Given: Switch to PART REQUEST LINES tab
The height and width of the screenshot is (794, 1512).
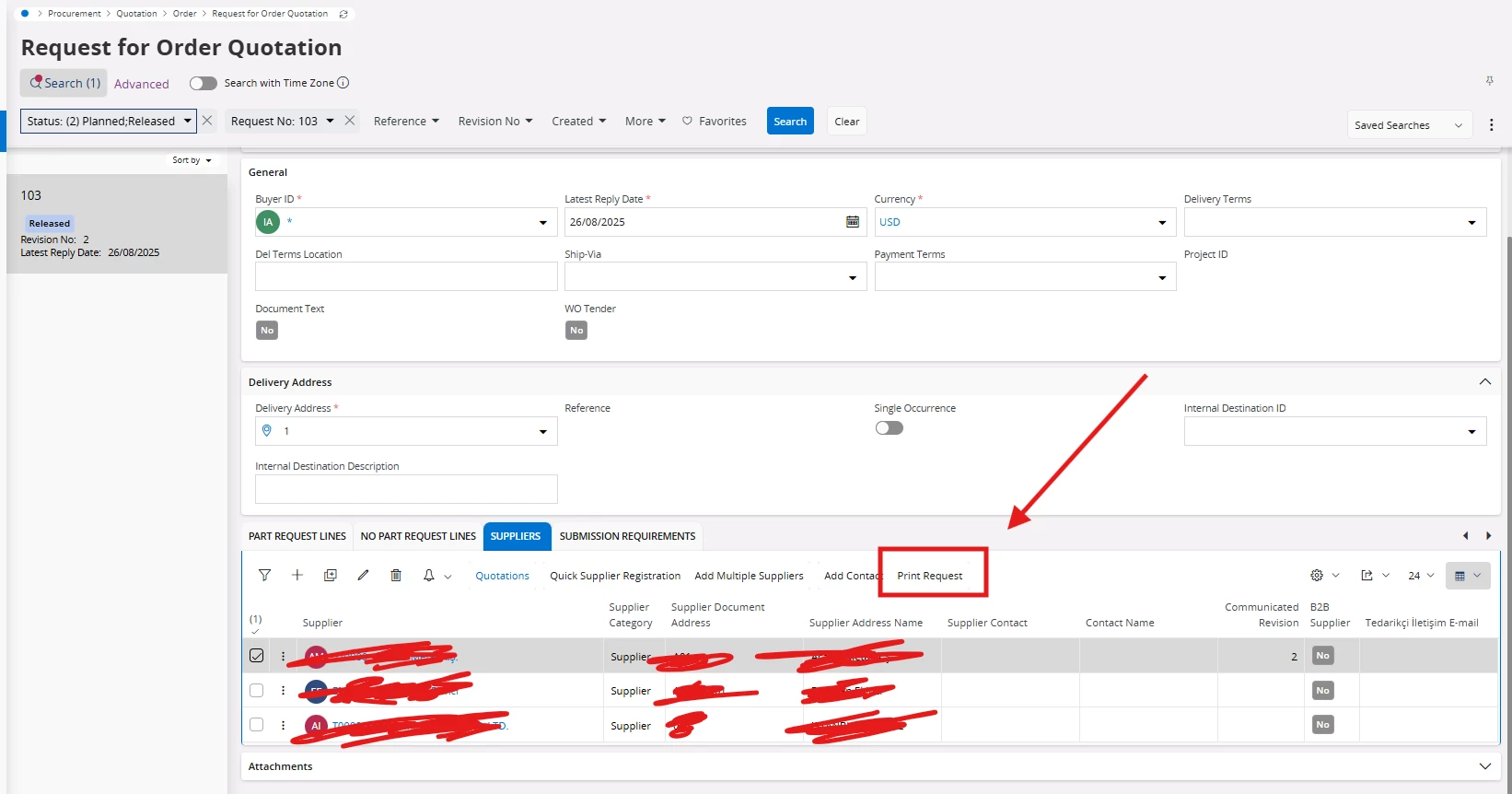Looking at the screenshot, I should 297,536.
